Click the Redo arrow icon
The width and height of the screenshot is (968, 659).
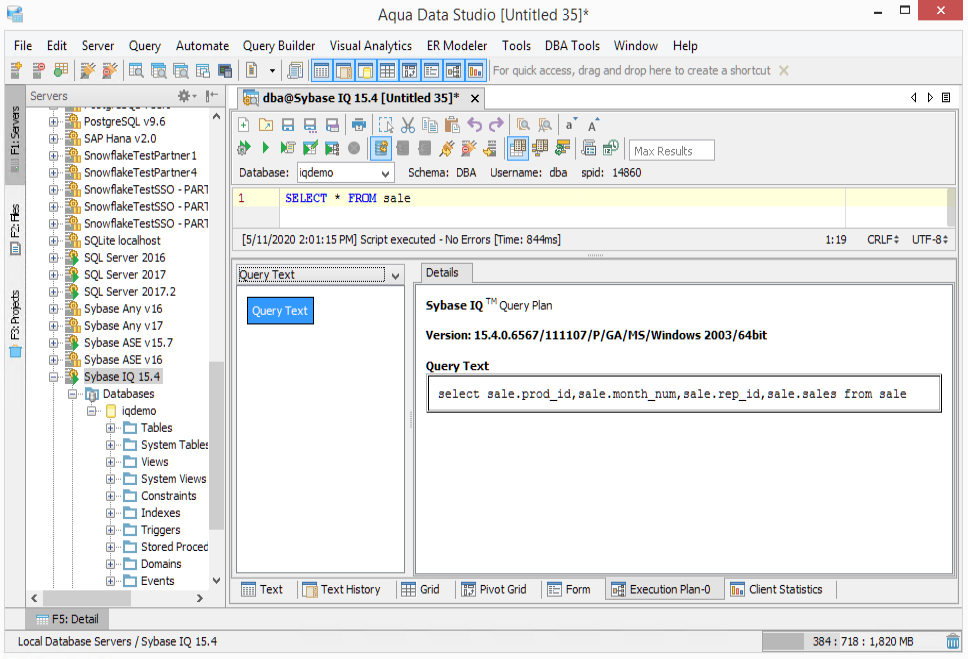click(496, 125)
